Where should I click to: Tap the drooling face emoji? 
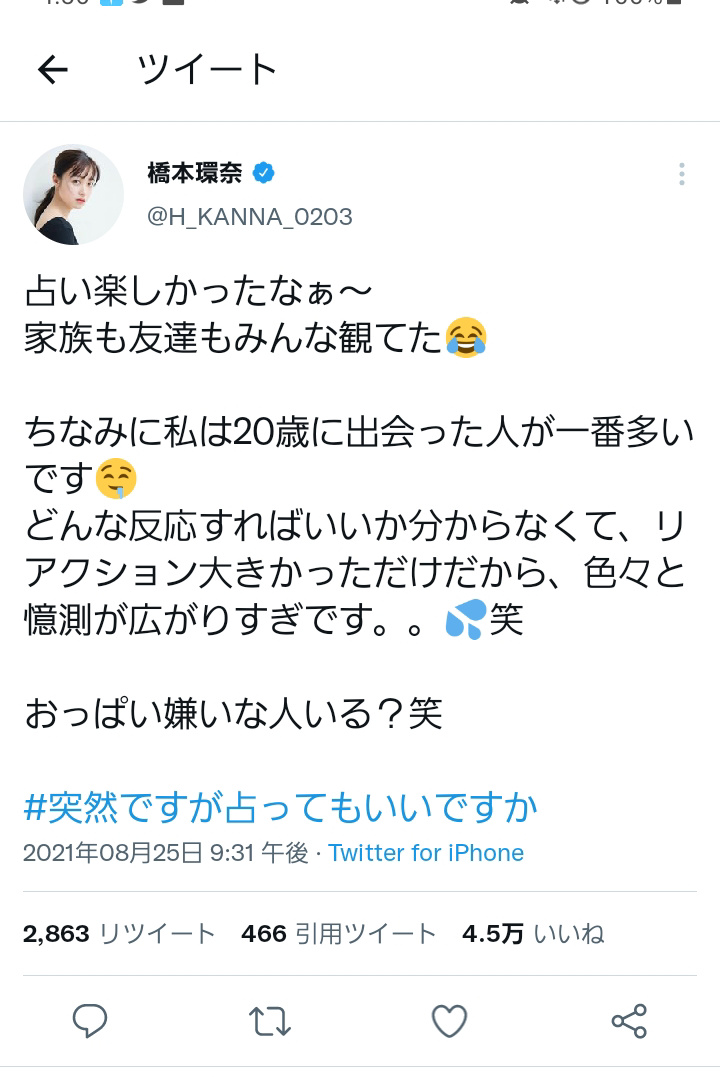pyautogui.click(x=115, y=478)
